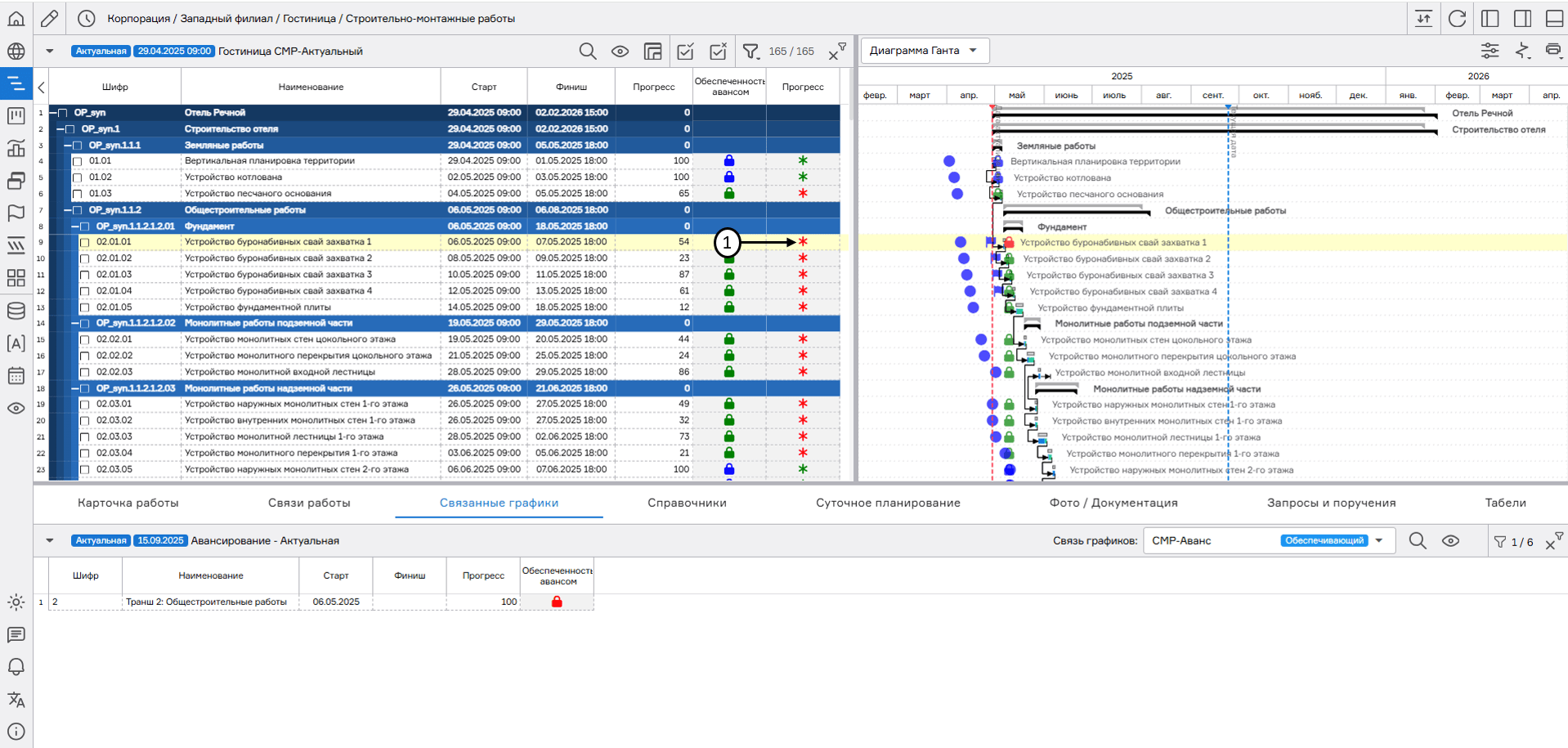The image size is (1568, 748).
Task: Open the notifications bell in sidebar
Action: coord(16,667)
